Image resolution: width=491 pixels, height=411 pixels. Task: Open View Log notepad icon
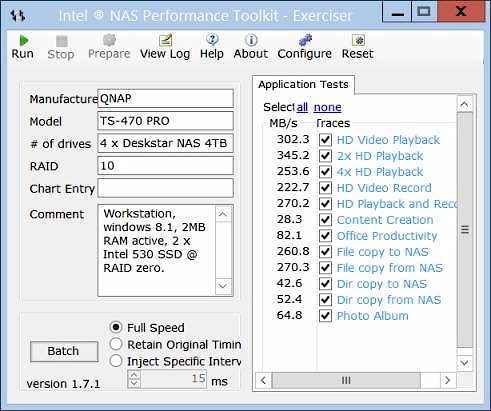pyautogui.click(x=165, y=40)
